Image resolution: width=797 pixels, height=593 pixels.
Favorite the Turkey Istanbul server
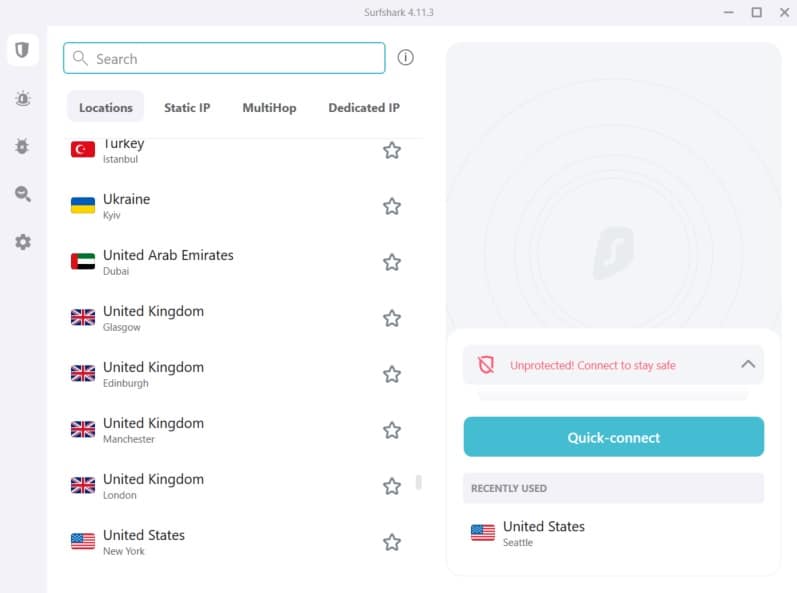392,150
